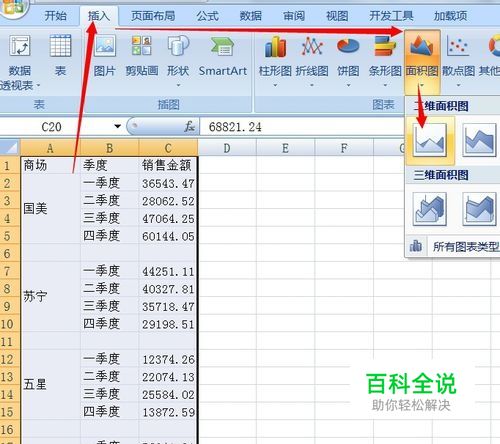
Task: Click cell C1 containing 销售金额
Action: click(168, 165)
